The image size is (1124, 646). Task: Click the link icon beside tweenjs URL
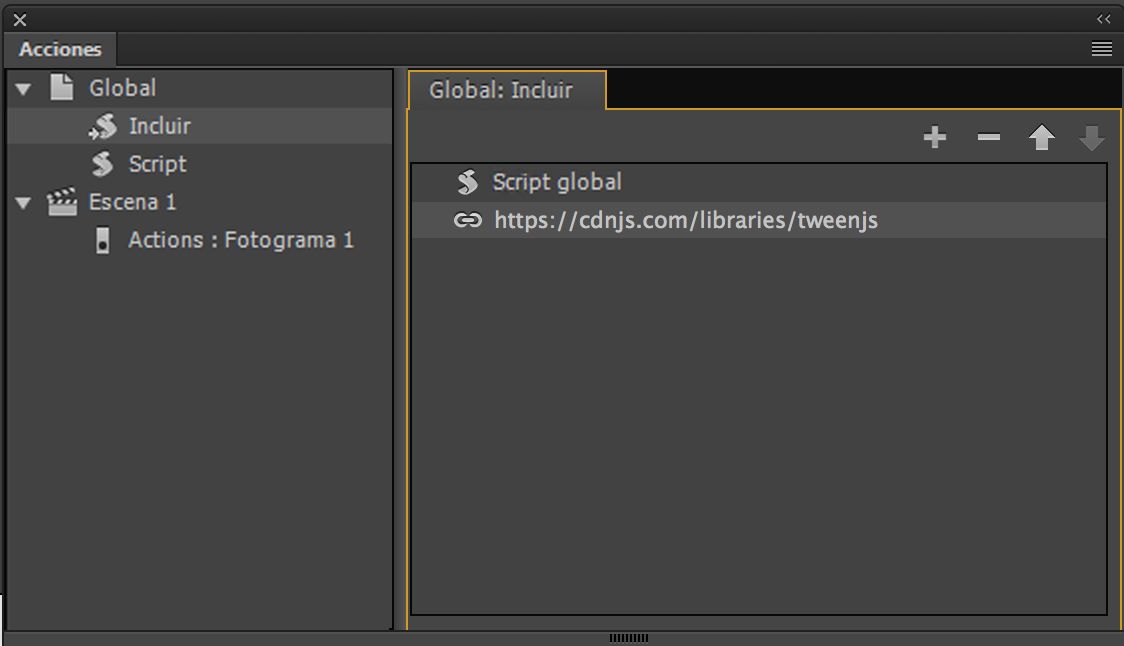click(467, 220)
